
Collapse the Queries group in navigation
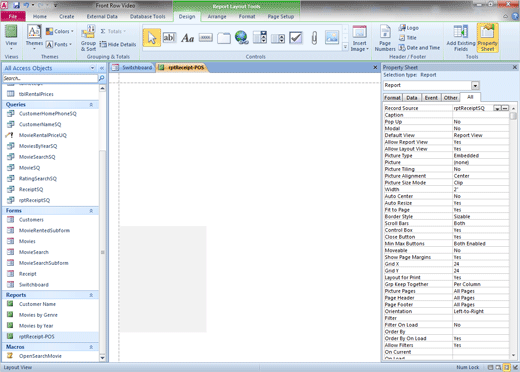point(91,105)
